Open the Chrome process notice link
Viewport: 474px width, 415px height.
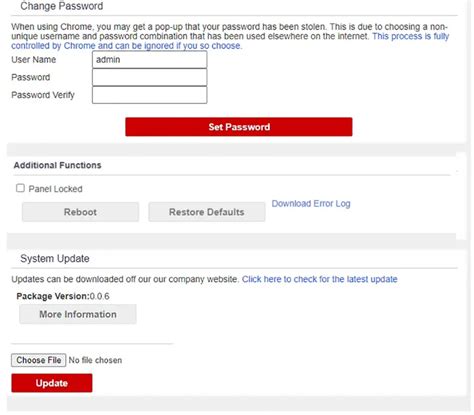(x=230, y=41)
